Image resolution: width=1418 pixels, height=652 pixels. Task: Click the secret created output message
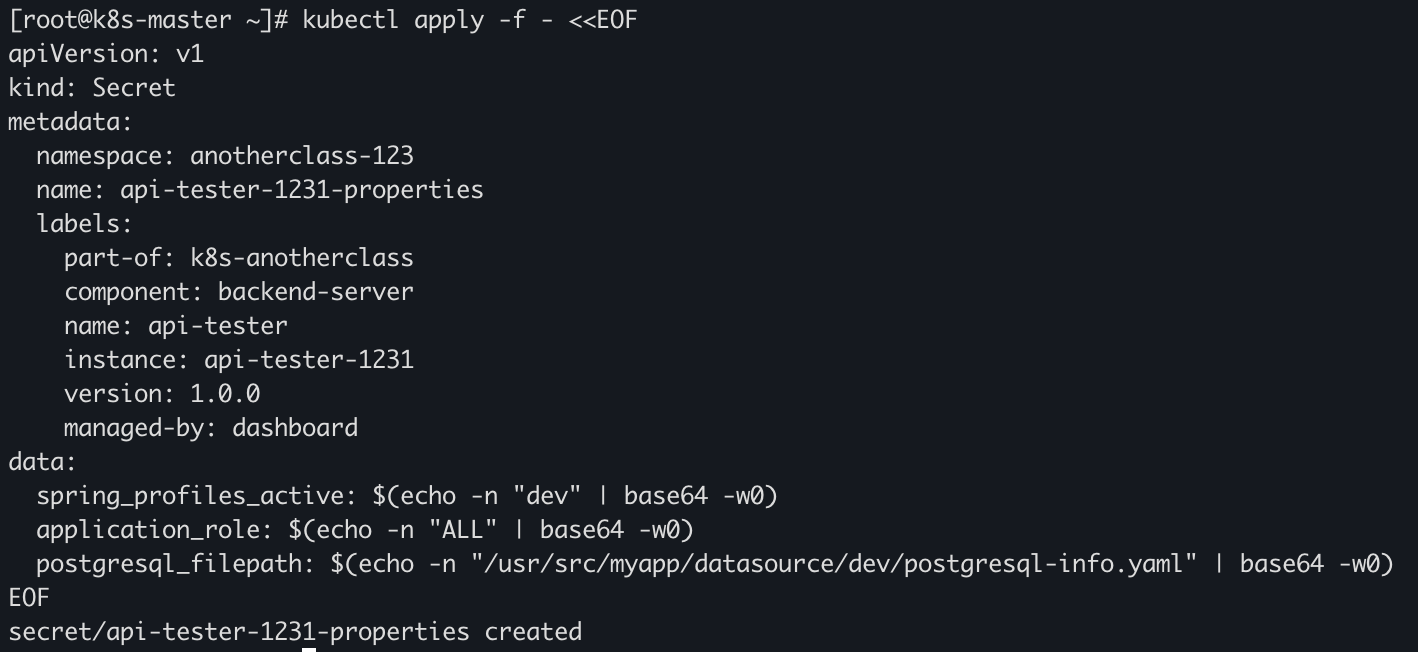tap(295, 632)
